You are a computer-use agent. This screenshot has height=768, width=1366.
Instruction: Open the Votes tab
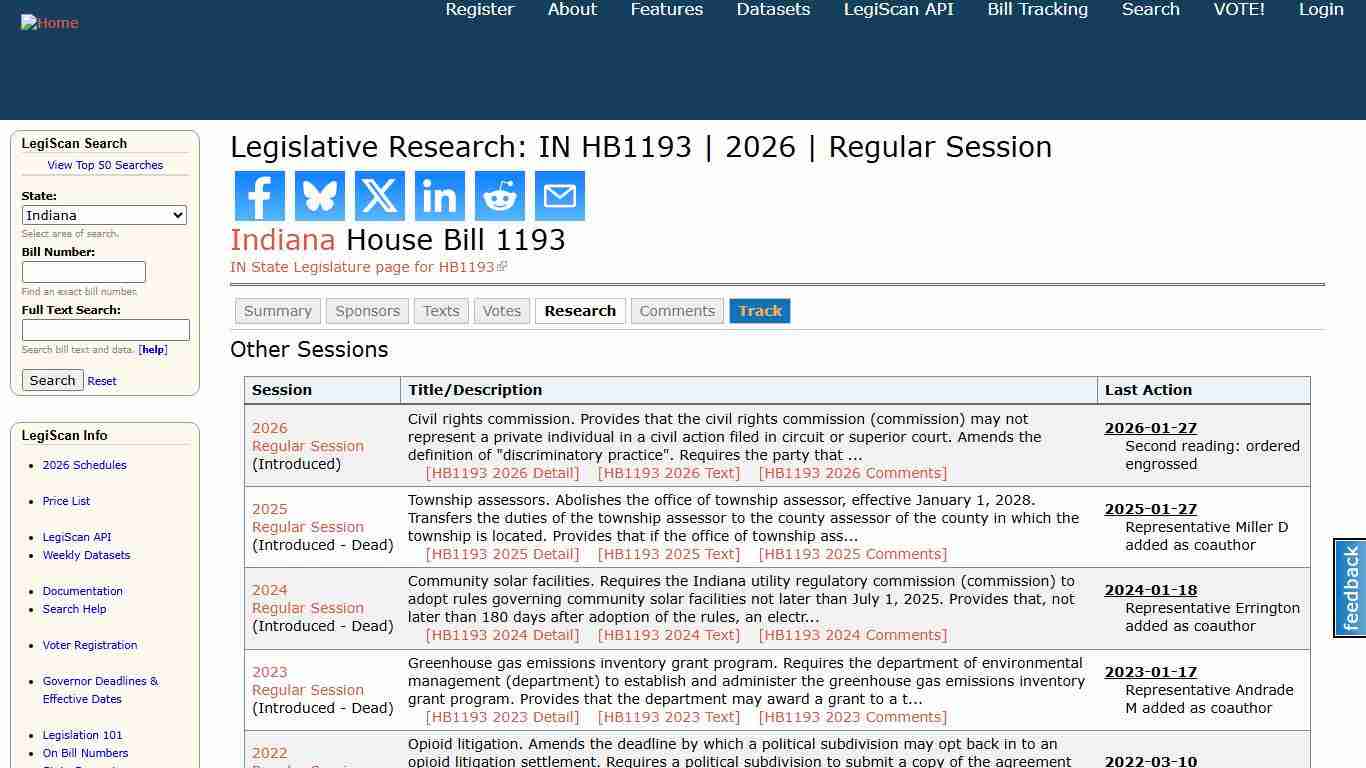[x=501, y=311]
